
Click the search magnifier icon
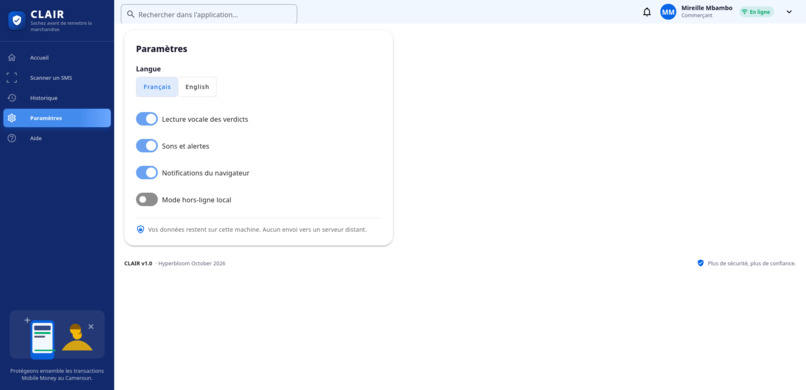(x=131, y=14)
